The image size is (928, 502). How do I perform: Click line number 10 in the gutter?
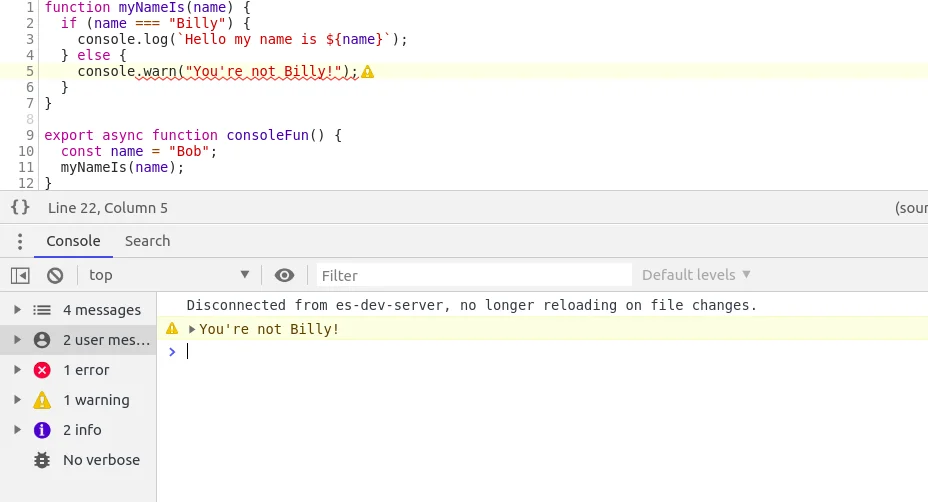coord(27,151)
